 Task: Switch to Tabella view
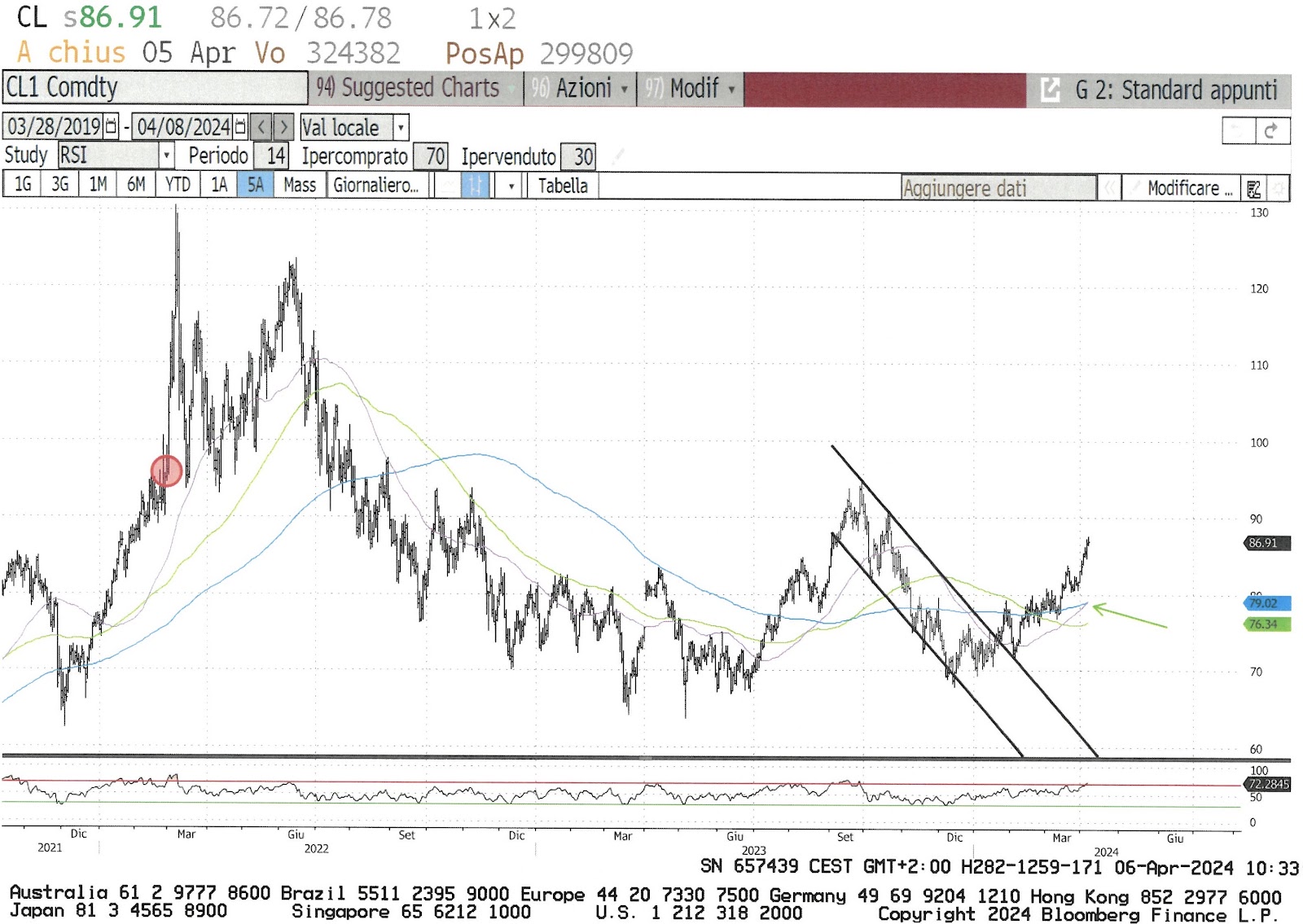pos(563,186)
